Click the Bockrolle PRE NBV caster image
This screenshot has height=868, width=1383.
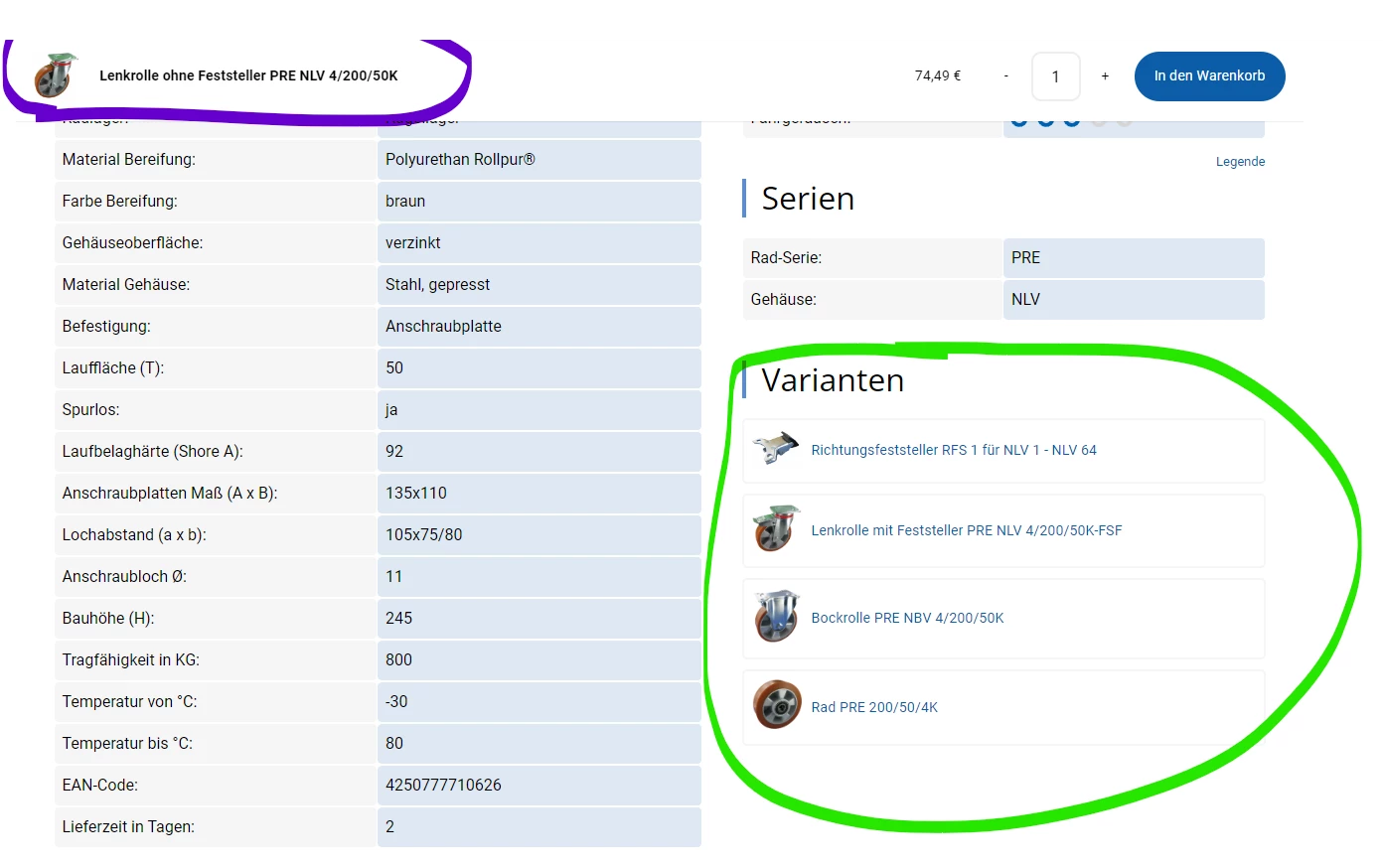pos(776,617)
